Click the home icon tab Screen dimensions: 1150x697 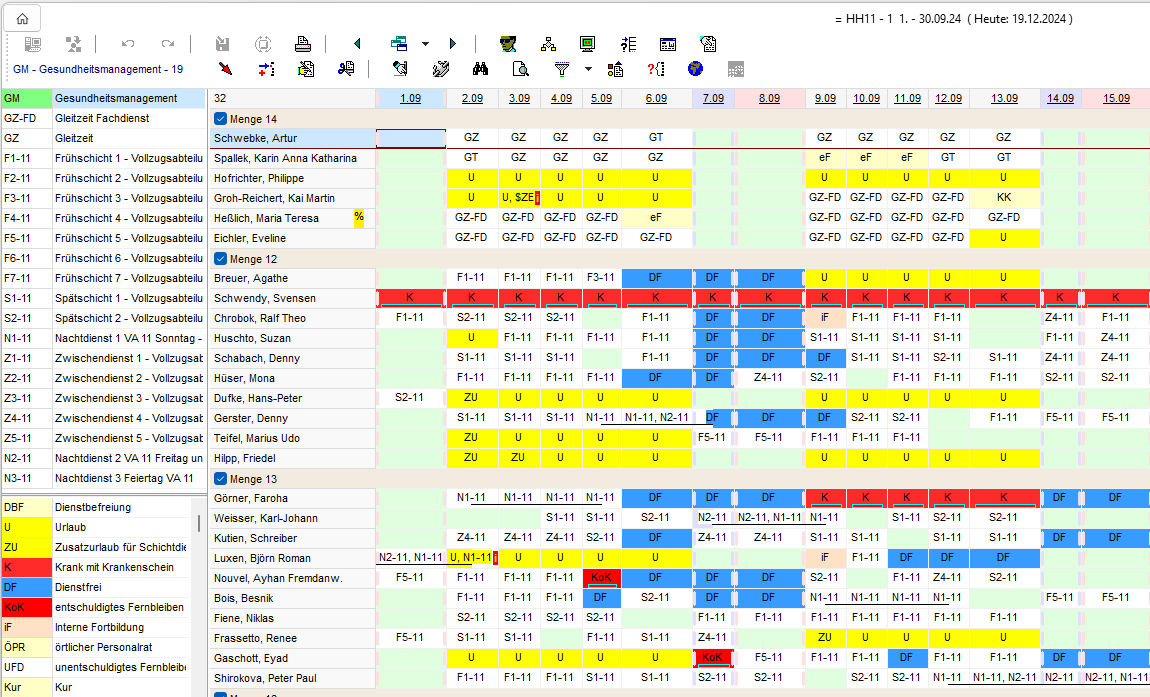coord(22,18)
